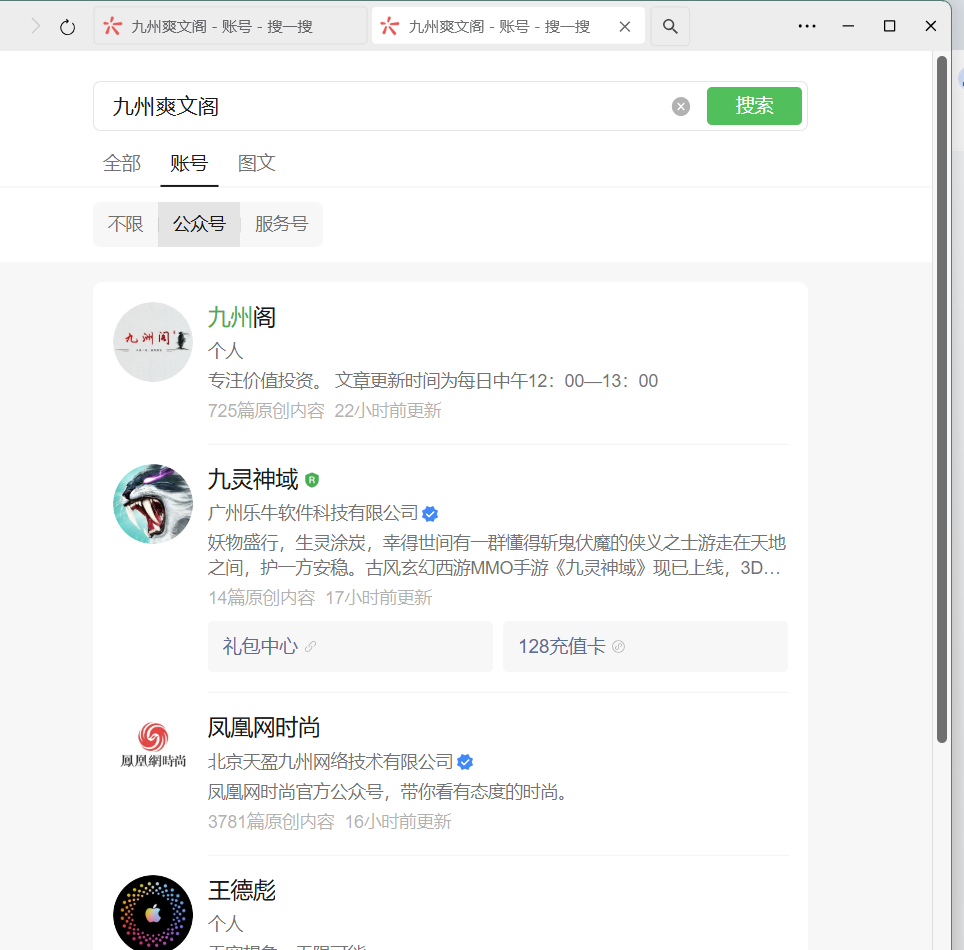Reload the page with refresh icon
The image size is (964, 950).
pyautogui.click(x=68, y=27)
